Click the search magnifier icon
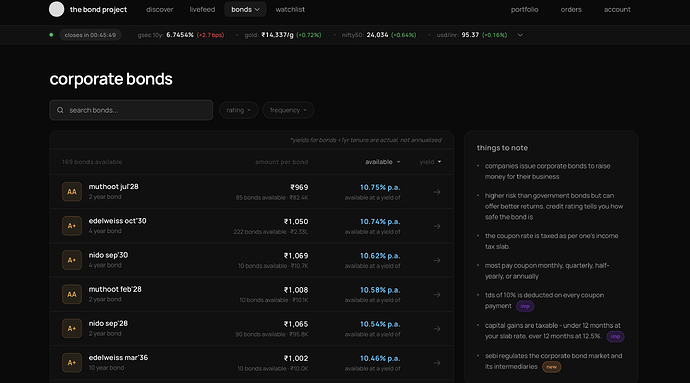The width and height of the screenshot is (690, 383). coord(60,110)
